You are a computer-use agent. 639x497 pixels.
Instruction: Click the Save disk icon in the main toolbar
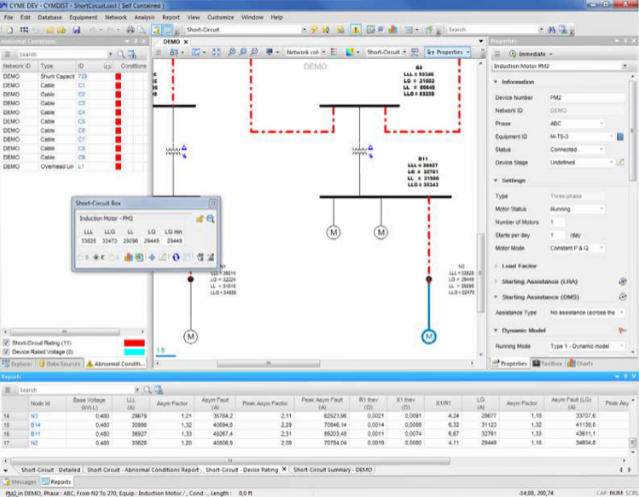coord(77,30)
